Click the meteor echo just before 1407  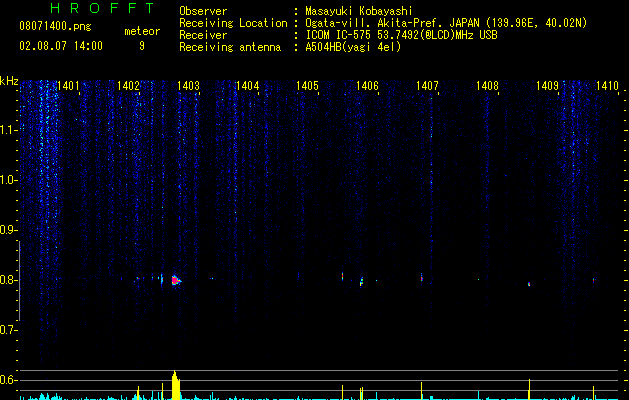[x=422, y=277]
